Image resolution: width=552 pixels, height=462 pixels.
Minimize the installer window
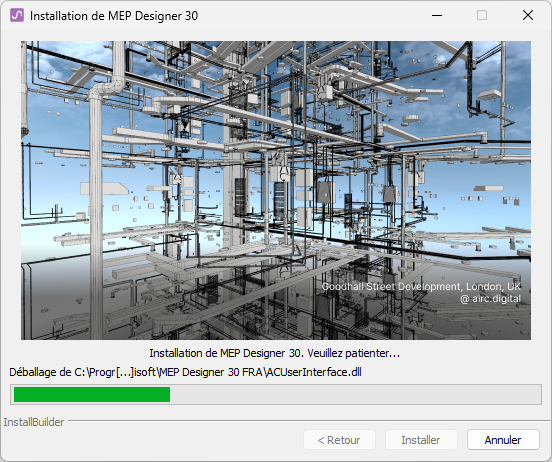tap(437, 15)
